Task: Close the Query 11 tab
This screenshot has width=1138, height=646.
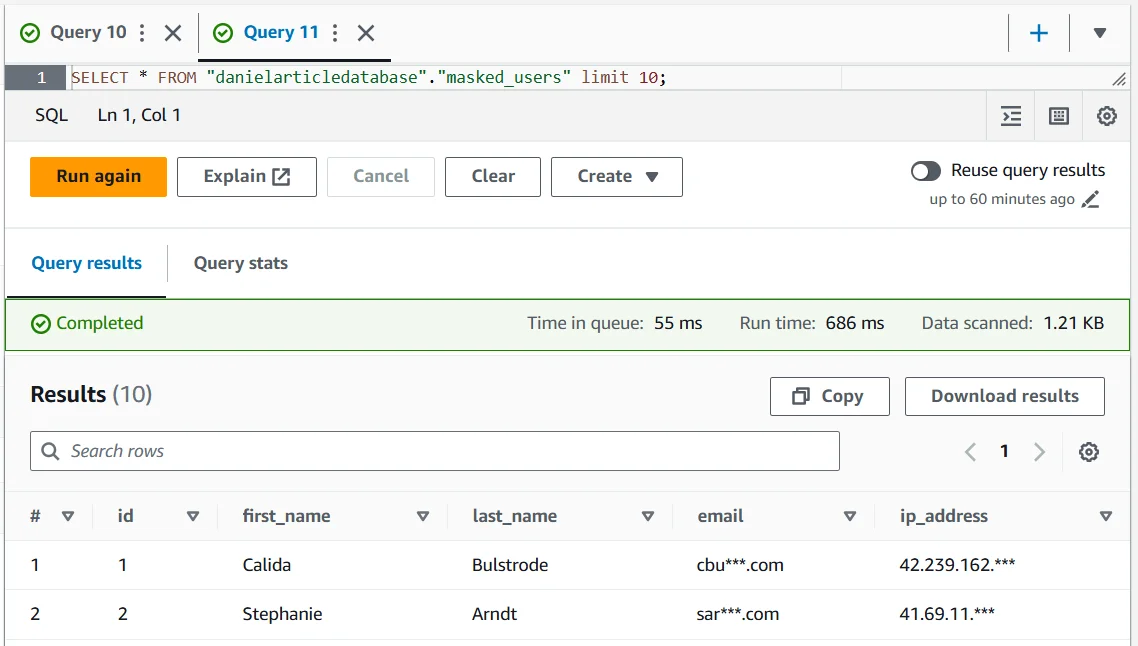Action: pos(365,33)
